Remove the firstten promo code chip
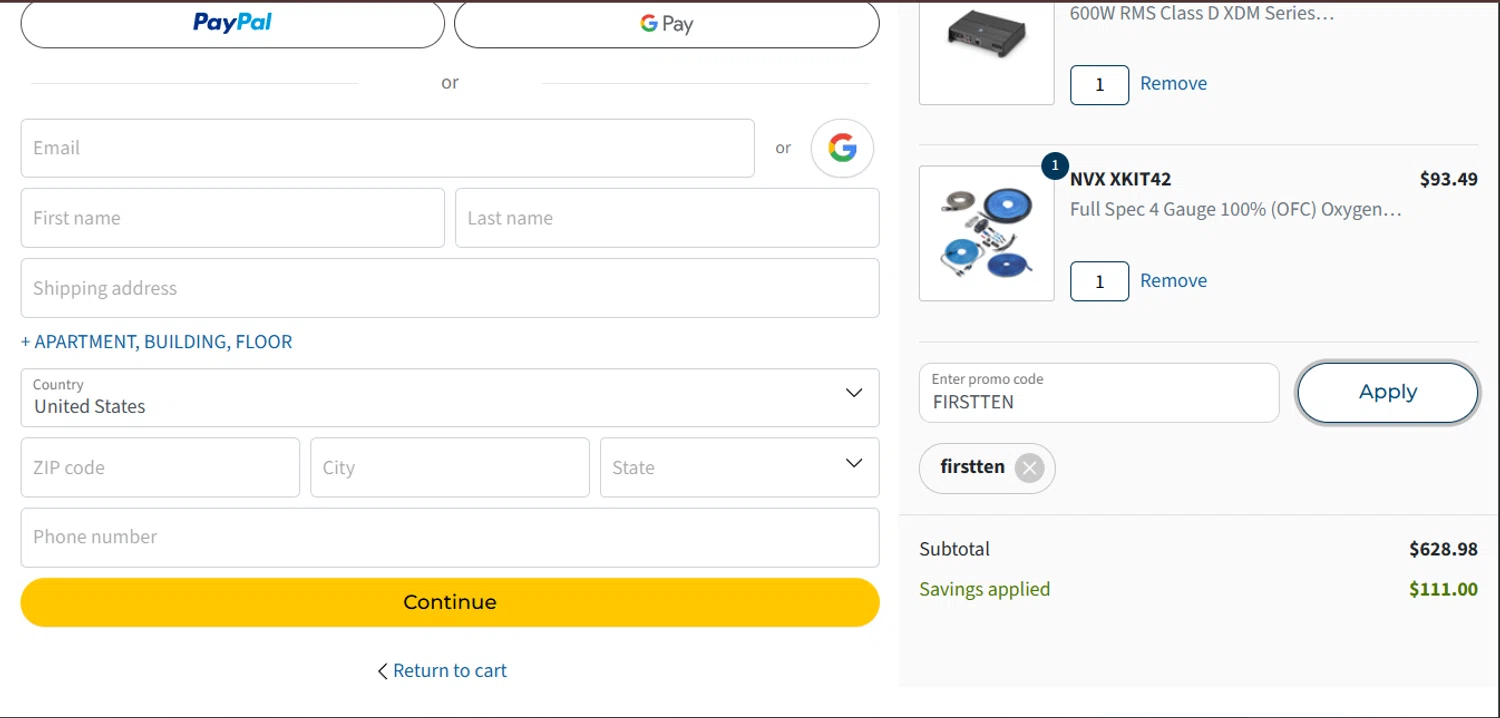This screenshot has width=1500, height=718. click(x=1029, y=468)
